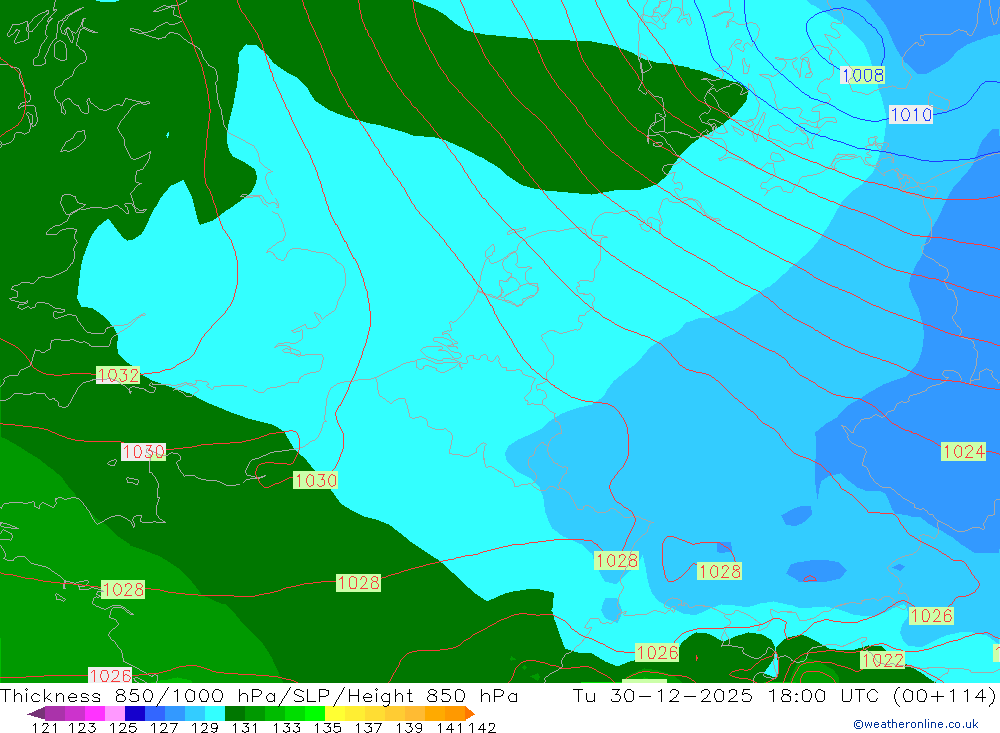Pick the bright magenta legend swatch

[94, 713]
